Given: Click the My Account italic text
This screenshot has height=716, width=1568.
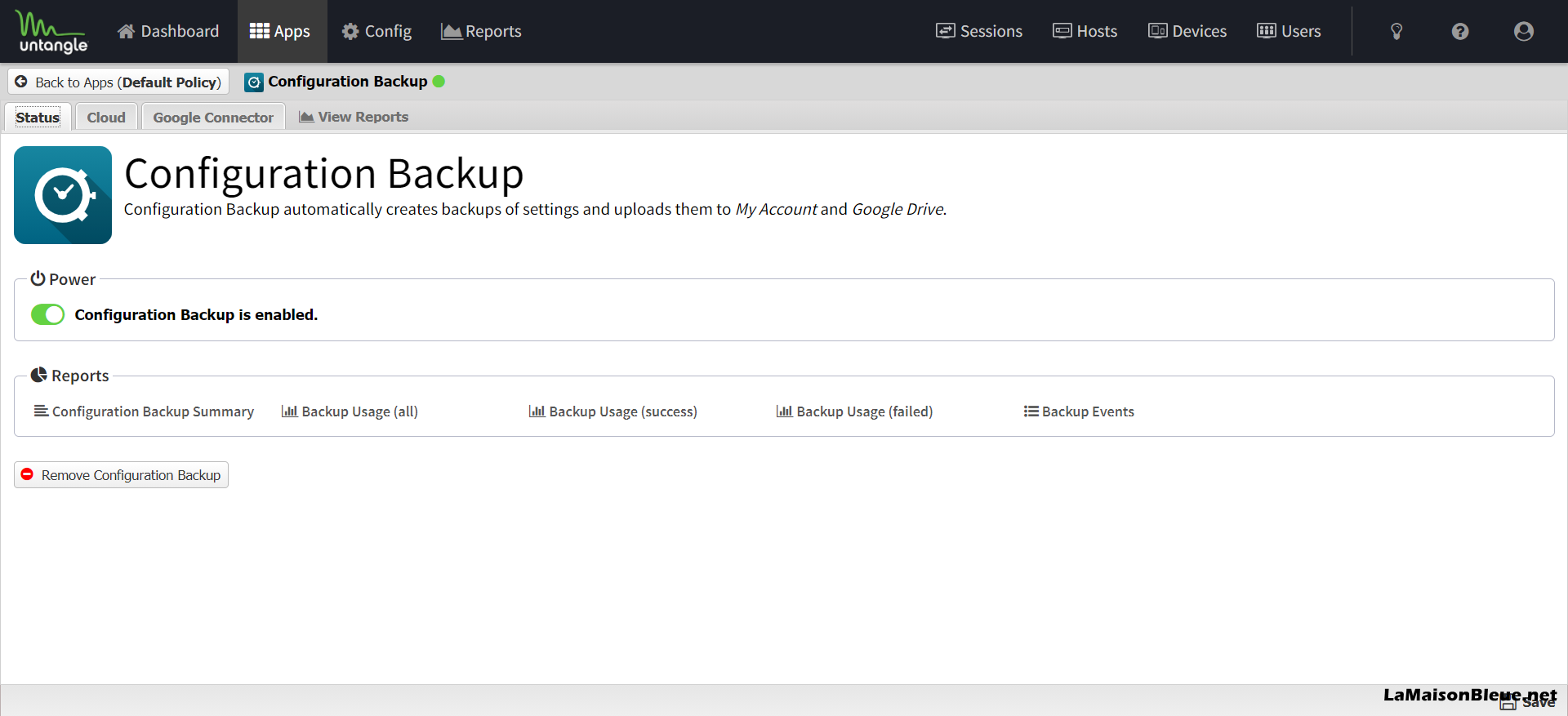Looking at the screenshot, I should click(x=776, y=209).
